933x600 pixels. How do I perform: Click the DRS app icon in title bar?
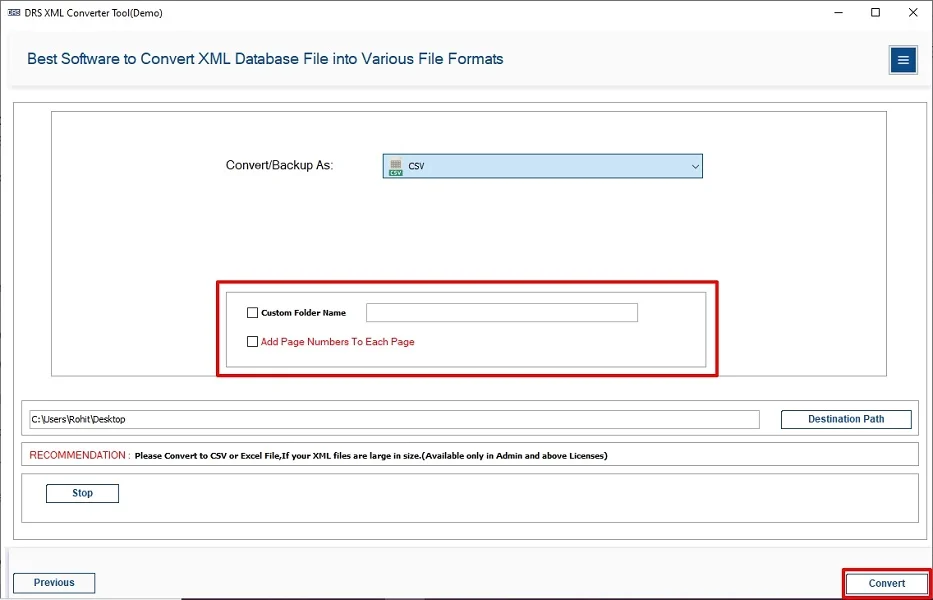click(14, 13)
